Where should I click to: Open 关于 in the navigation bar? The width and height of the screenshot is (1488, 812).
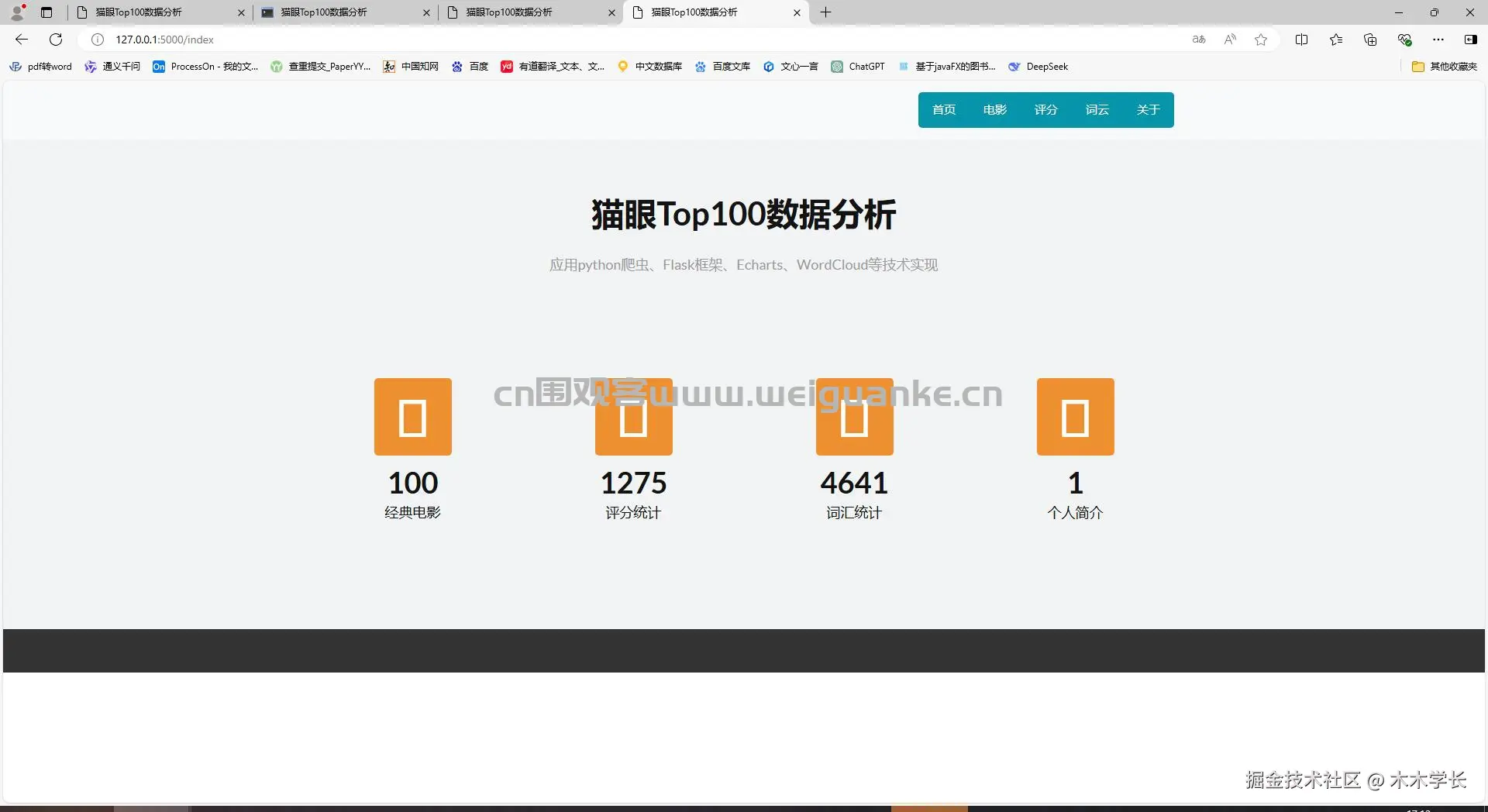tap(1149, 110)
